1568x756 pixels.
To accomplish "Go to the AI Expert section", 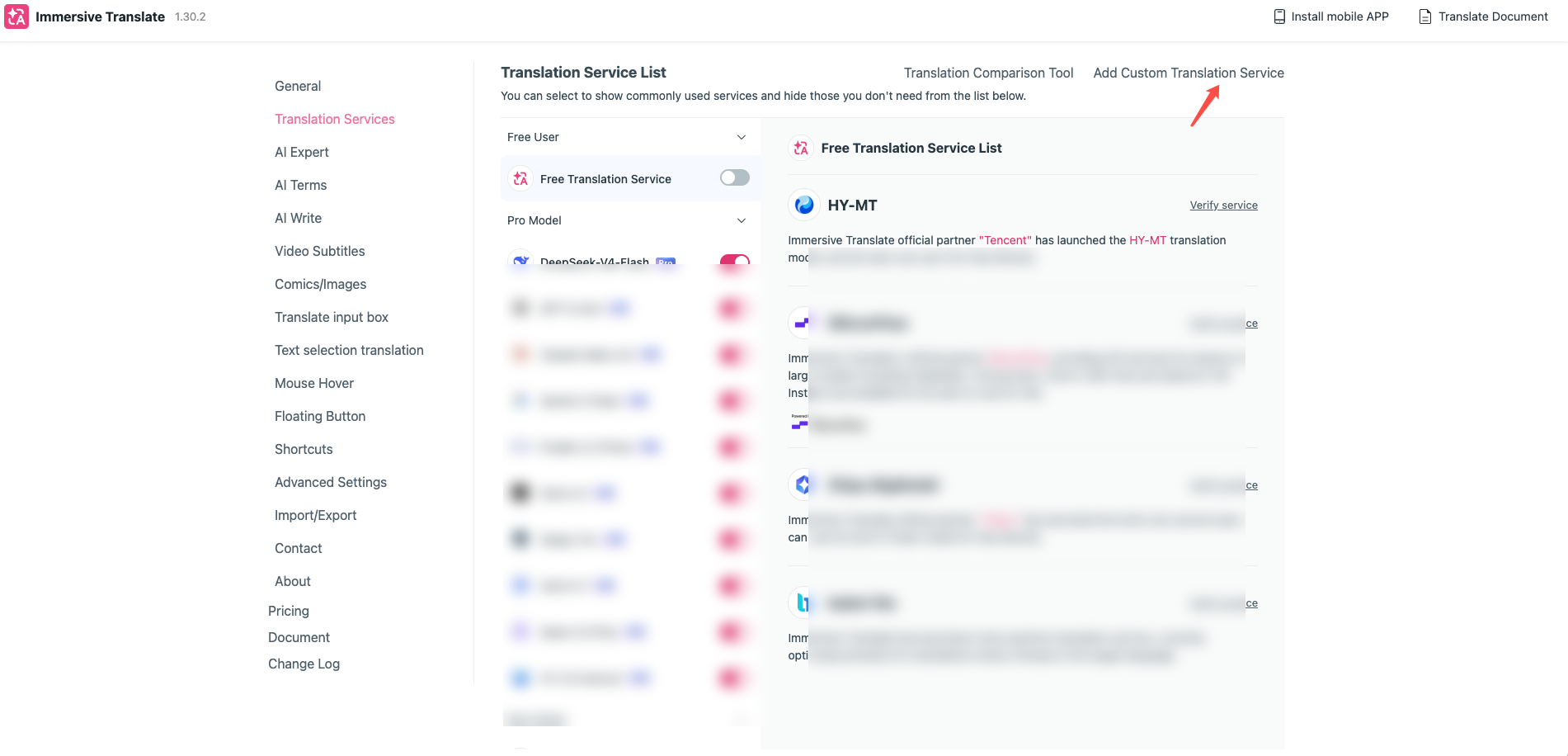I will [x=302, y=152].
